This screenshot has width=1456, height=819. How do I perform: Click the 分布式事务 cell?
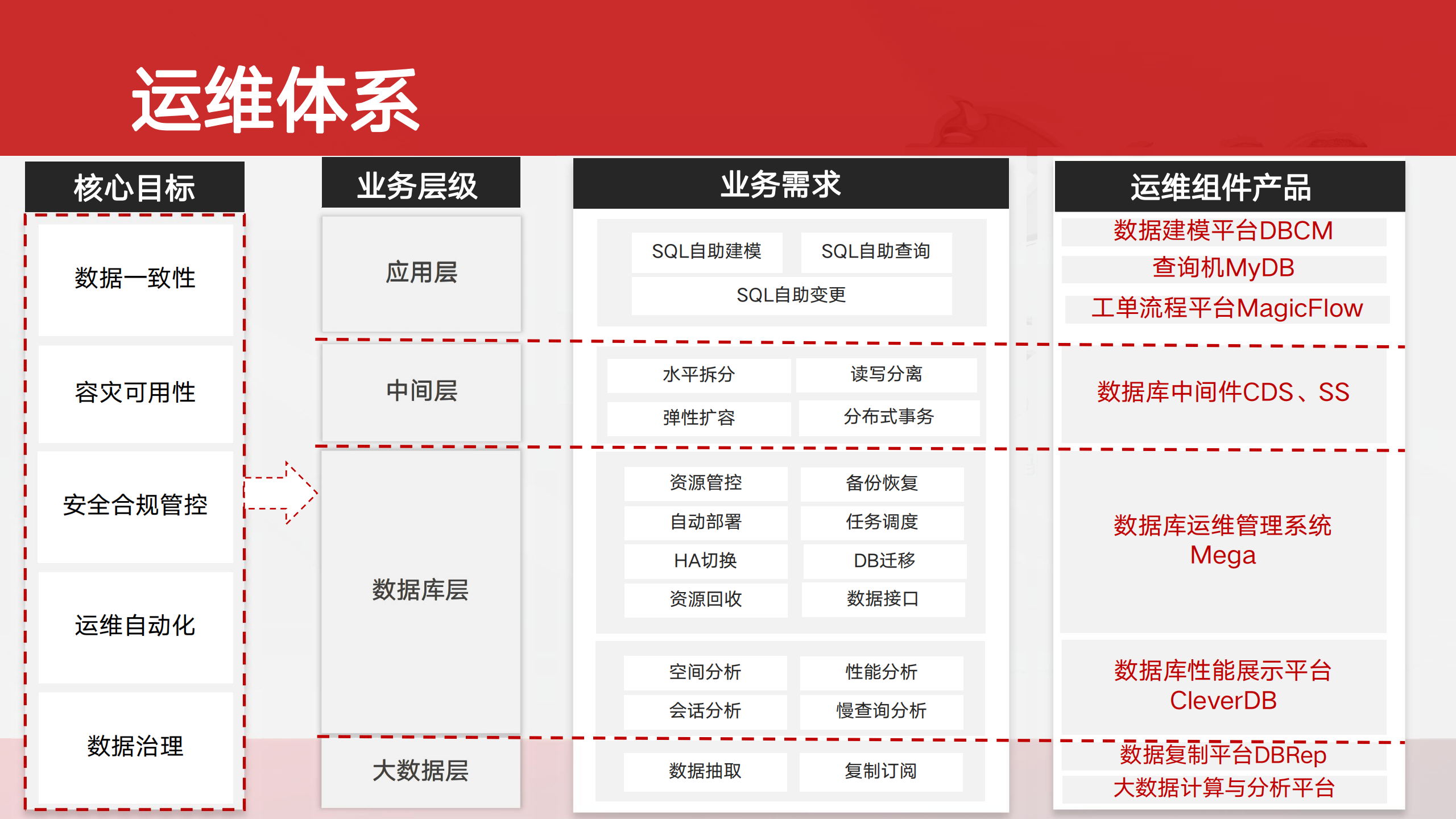pyautogui.click(x=889, y=417)
